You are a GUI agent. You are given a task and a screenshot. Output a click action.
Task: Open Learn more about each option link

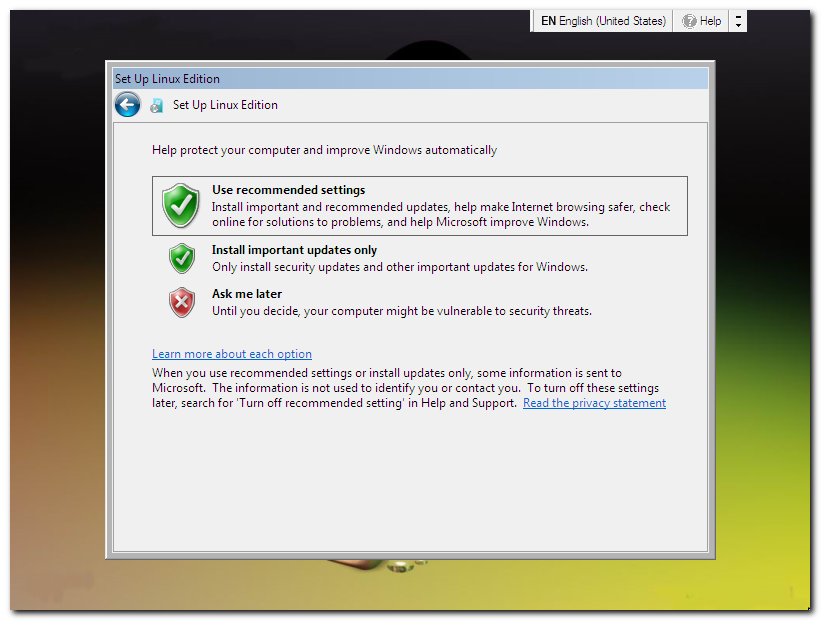tap(231, 354)
